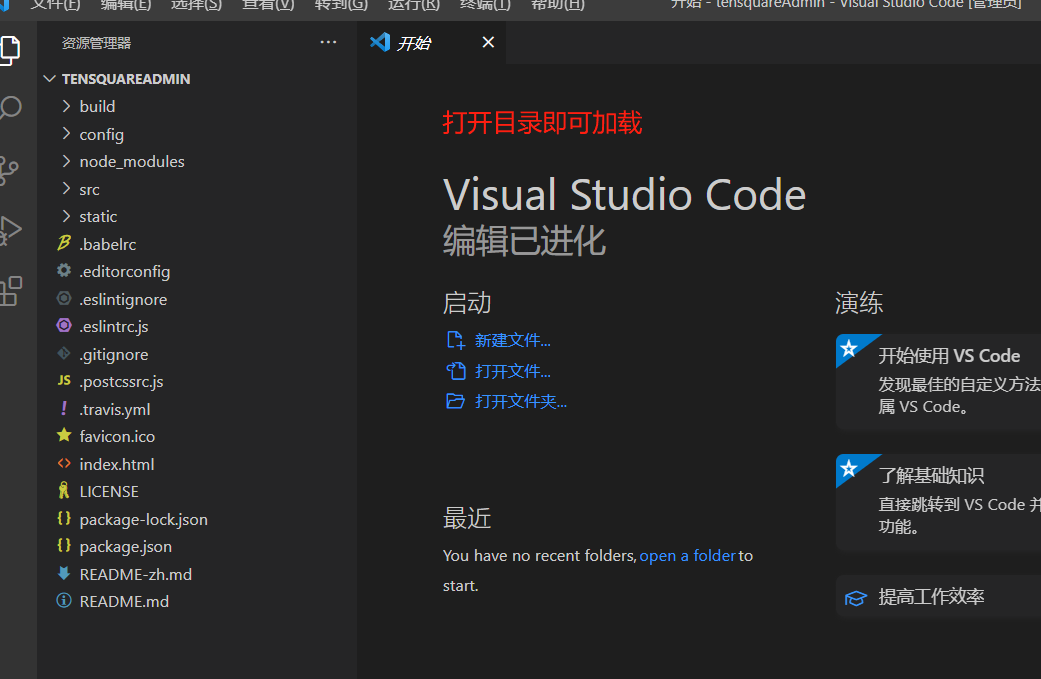Close the 开始 welcome tab
The width and height of the screenshot is (1041, 679).
click(488, 42)
